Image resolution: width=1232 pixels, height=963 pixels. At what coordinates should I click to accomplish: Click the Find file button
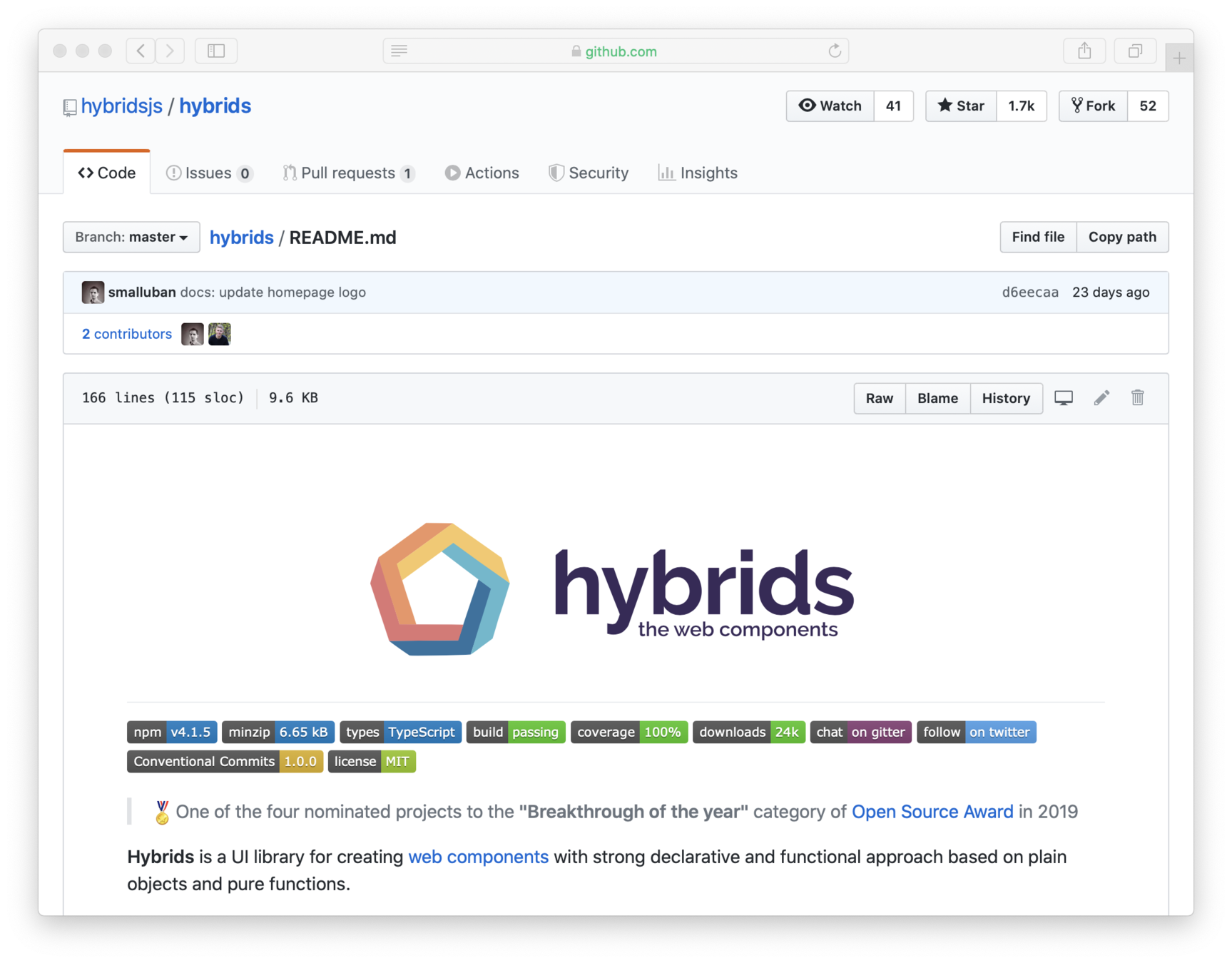(1038, 237)
